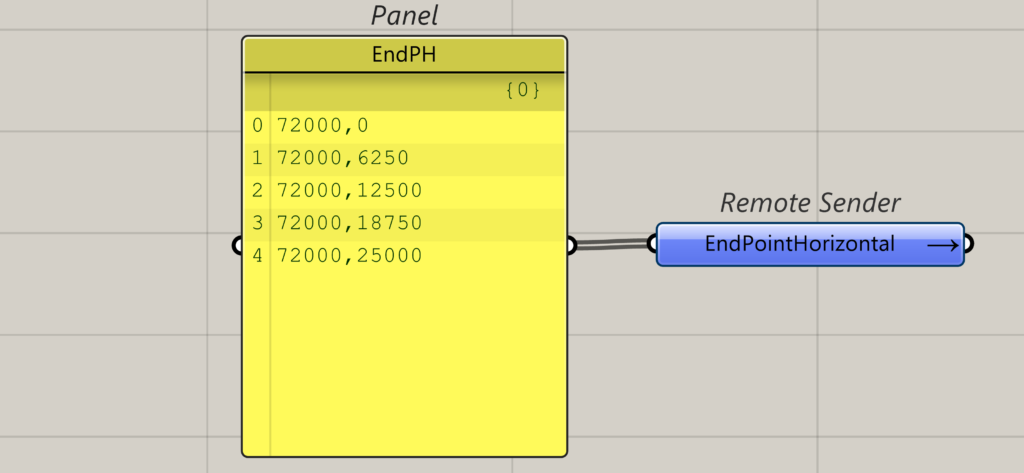This screenshot has width=1024, height=473.
Task: Click the arrow icon on EndPointHorizontal sender
Action: coord(942,244)
